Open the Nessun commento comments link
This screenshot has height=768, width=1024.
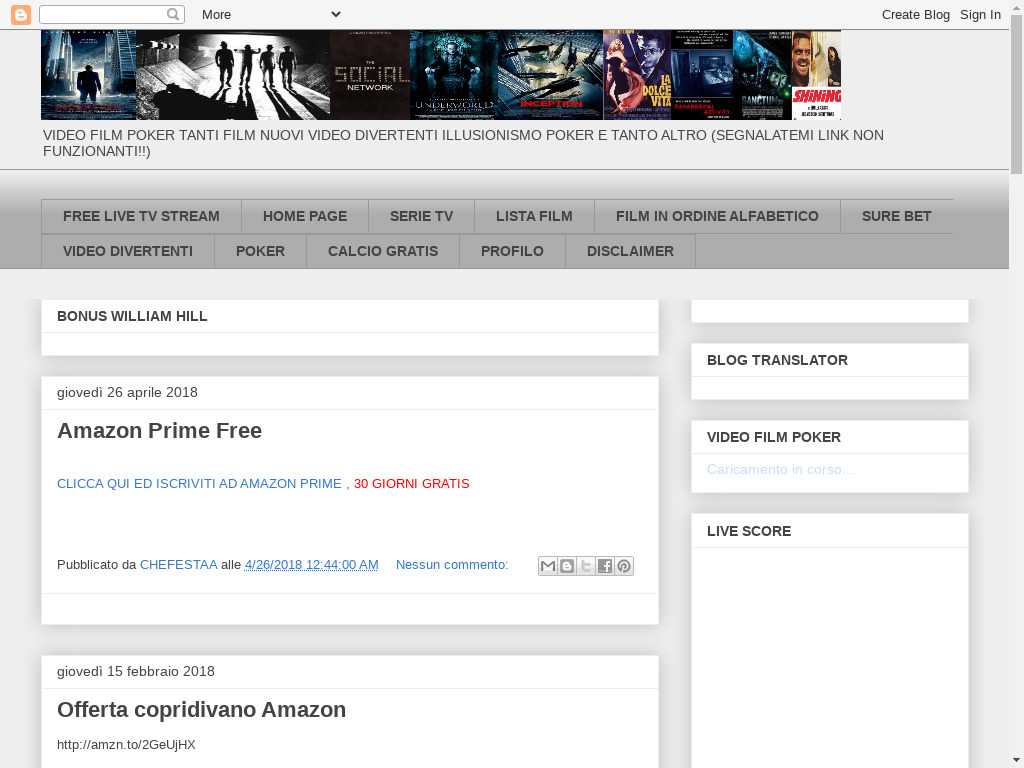pos(452,565)
